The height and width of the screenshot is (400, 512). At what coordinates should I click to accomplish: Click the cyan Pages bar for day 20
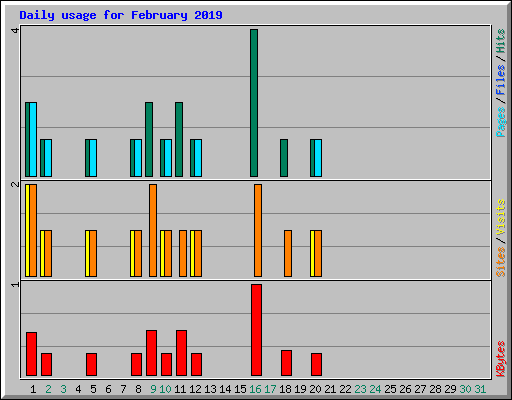tap(318, 158)
